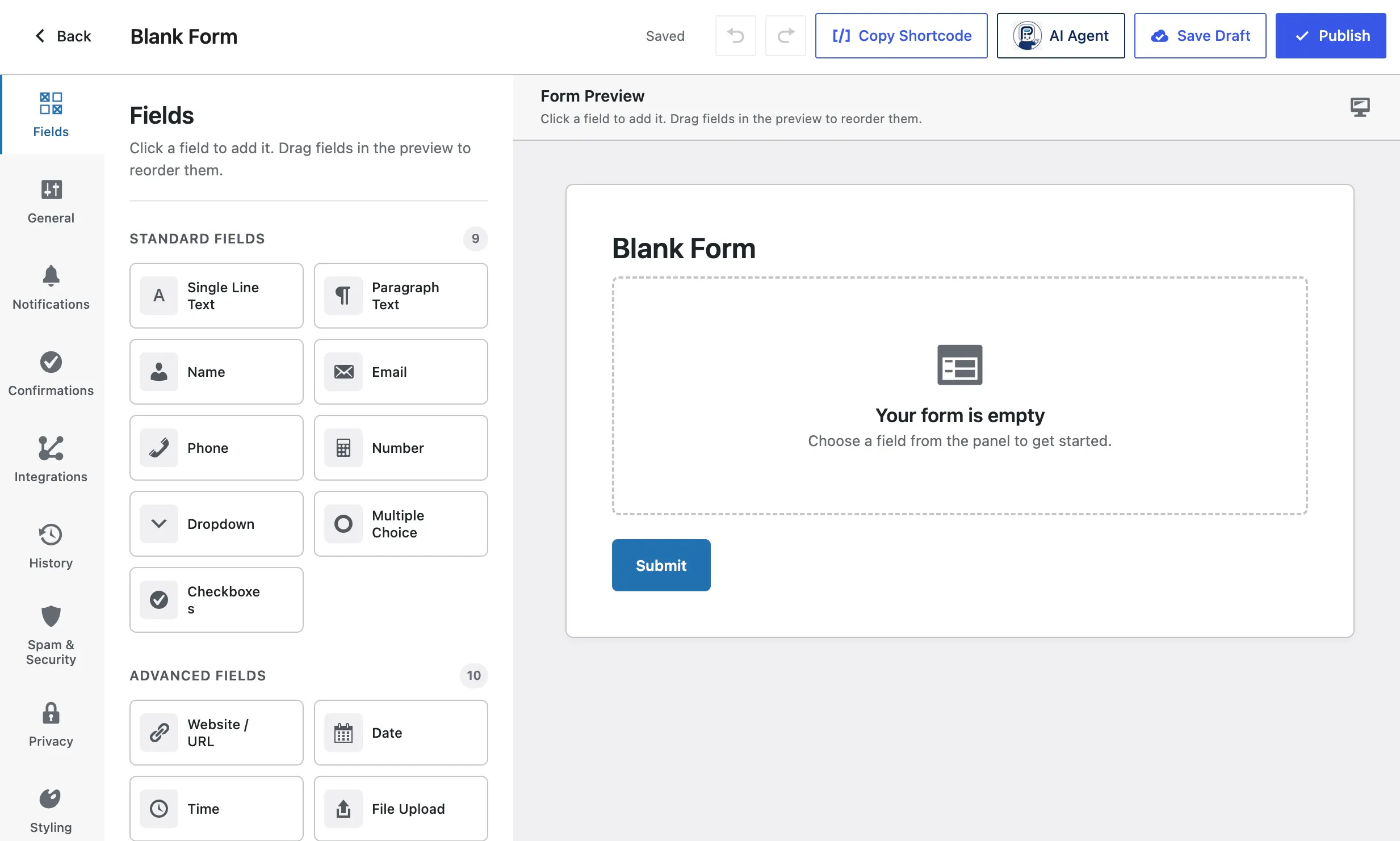Open the Privacy sidebar tab
This screenshot has width=1400, height=841.
pos(51,725)
